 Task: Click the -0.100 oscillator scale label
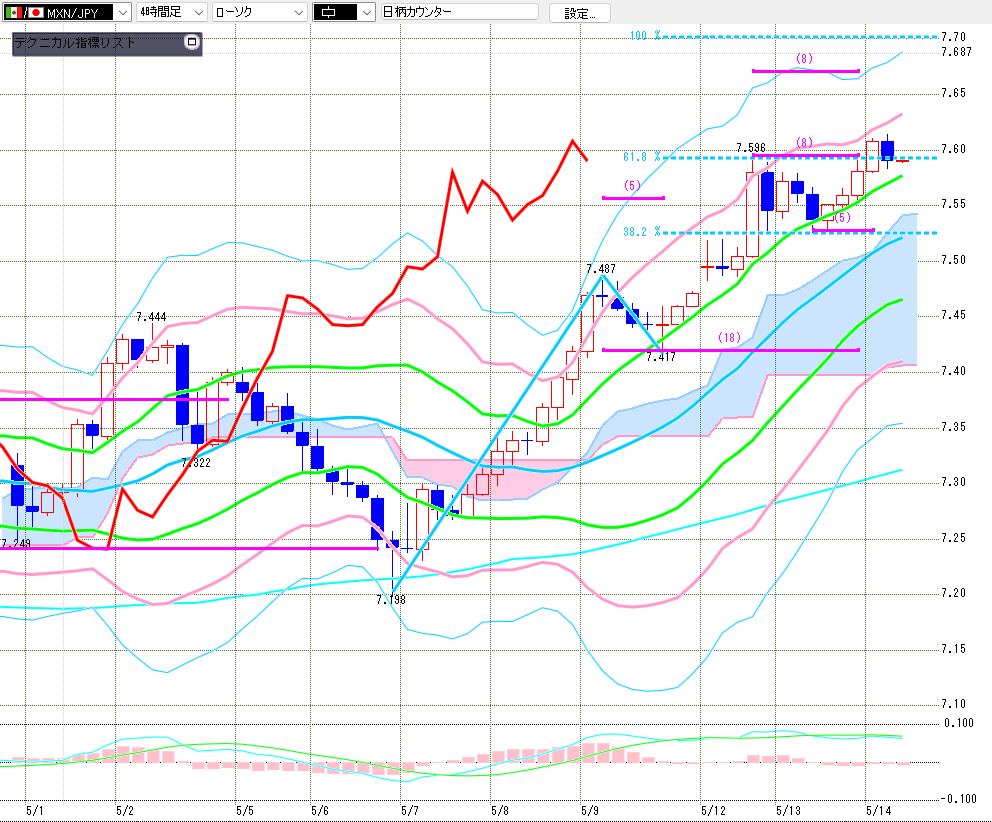(x=958, y=799)
